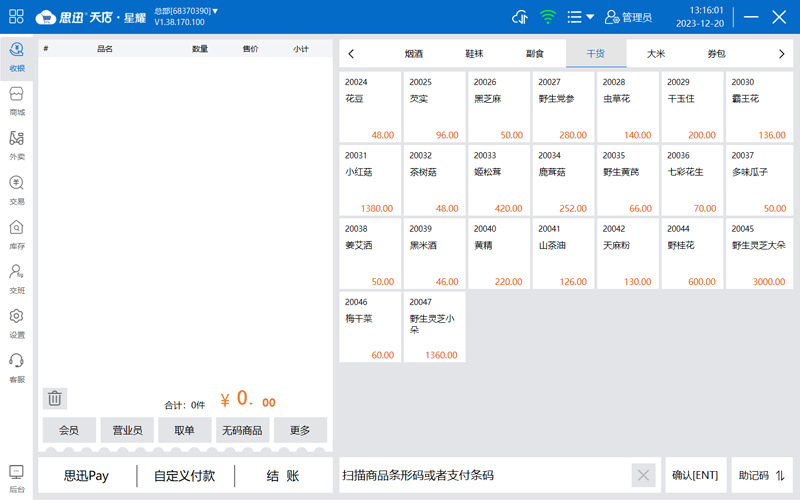Viewport: 800px width, 500px height.
Task: Add product 20030 霸王花 to cart
Action: coord(759,107)
